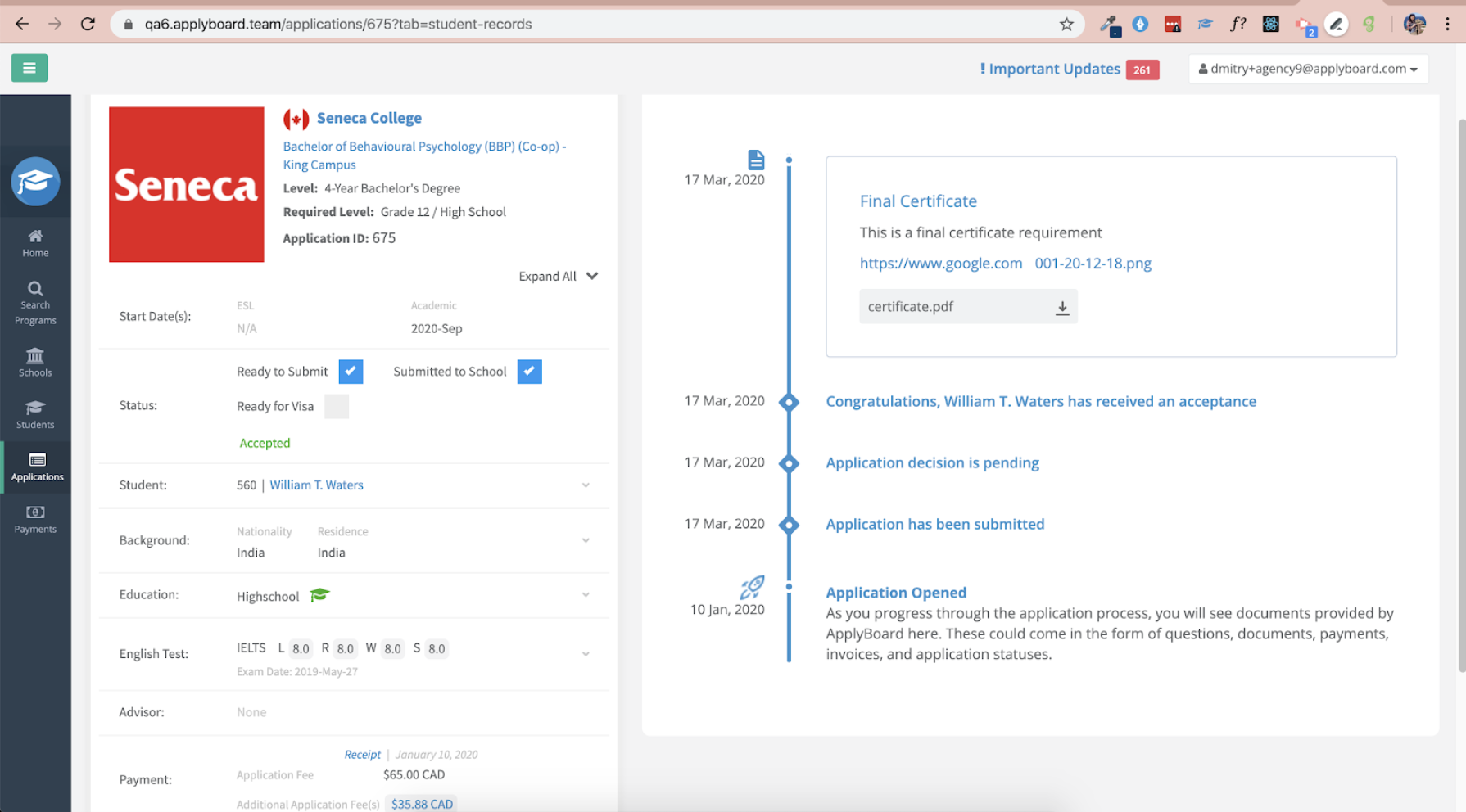The width and height of the screenshot is (1466, 812).
Task: Click the address bar URL field
Action: coord(596,24)
